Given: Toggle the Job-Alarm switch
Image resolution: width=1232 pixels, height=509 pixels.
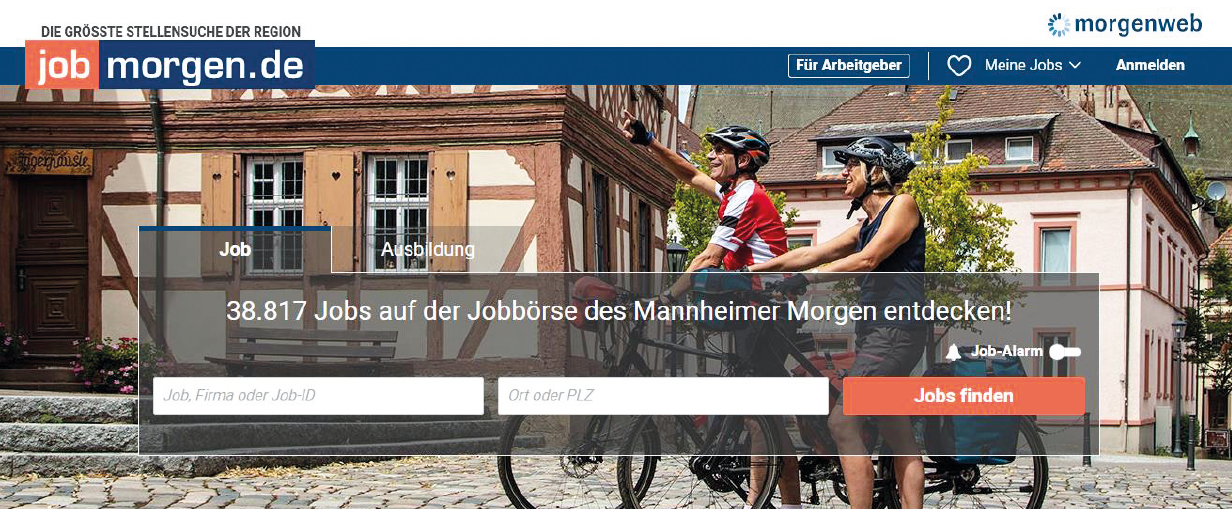Looking at the screenshot, I should 1065,352.
